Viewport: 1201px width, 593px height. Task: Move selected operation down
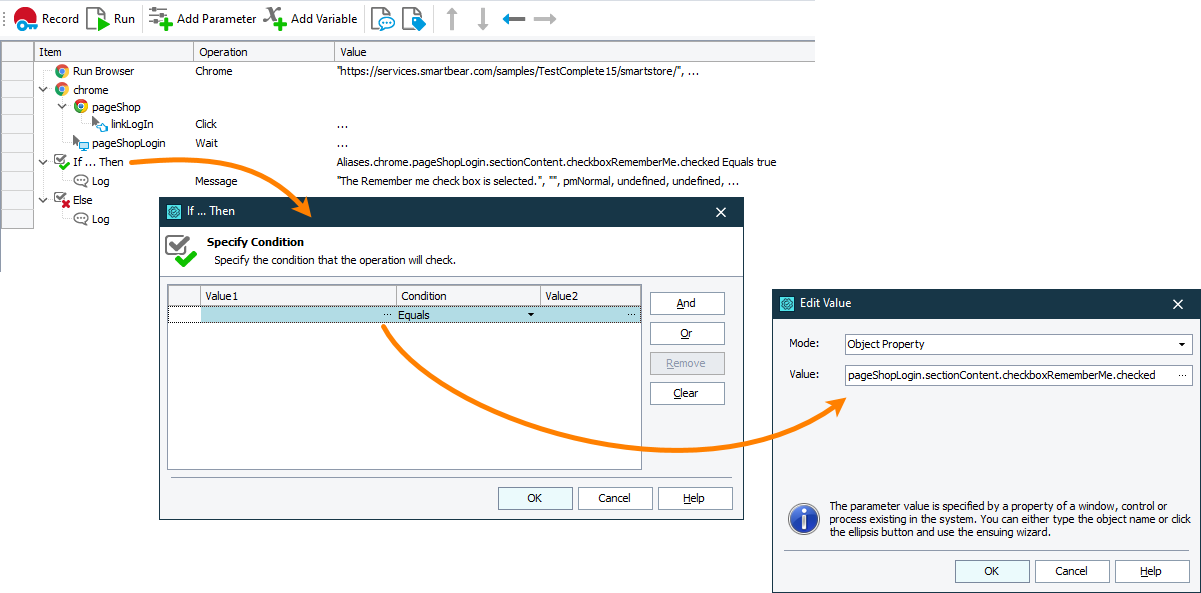tap(483, 18)
